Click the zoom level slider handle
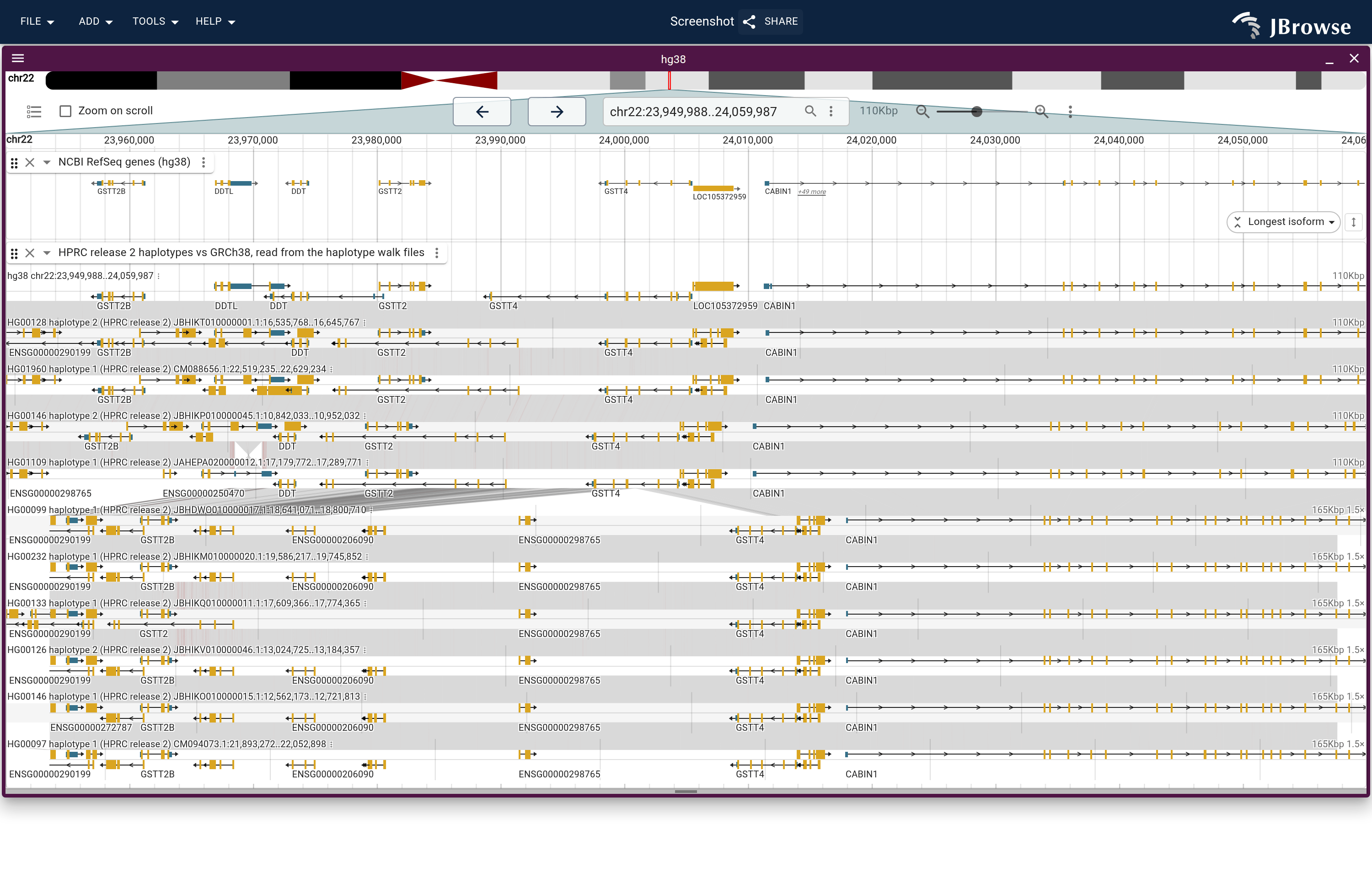The width and height of the screenshot is (1372, 878). pyautogui.click(x=976, y=111)
